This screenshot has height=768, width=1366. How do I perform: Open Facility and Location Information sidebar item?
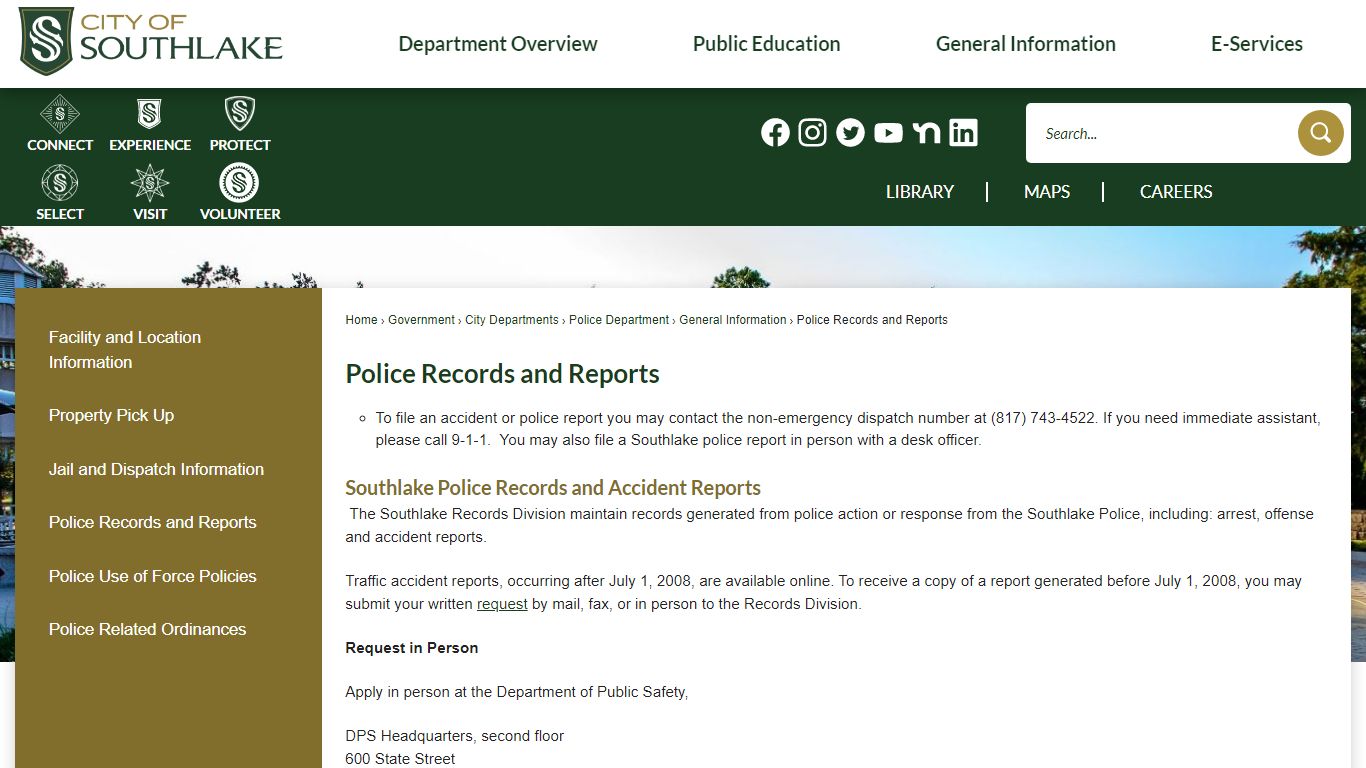tap(125, 350)
